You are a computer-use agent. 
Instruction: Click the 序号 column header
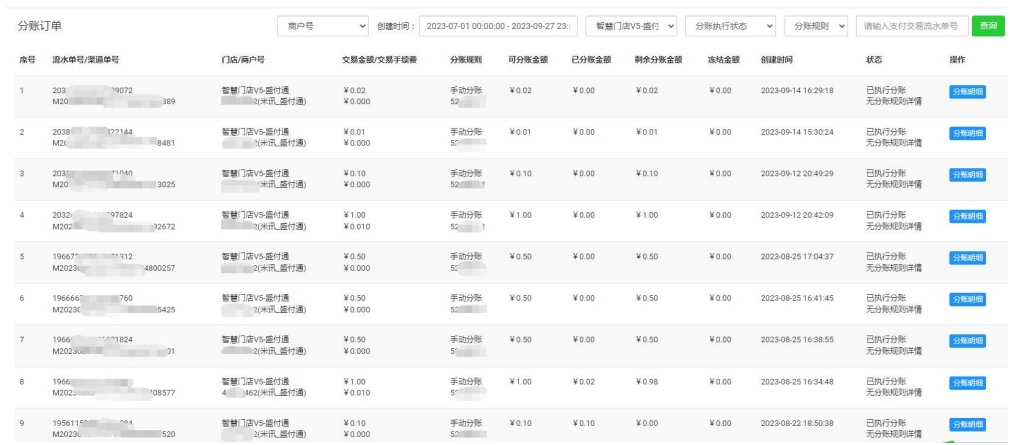coord(27,60)
